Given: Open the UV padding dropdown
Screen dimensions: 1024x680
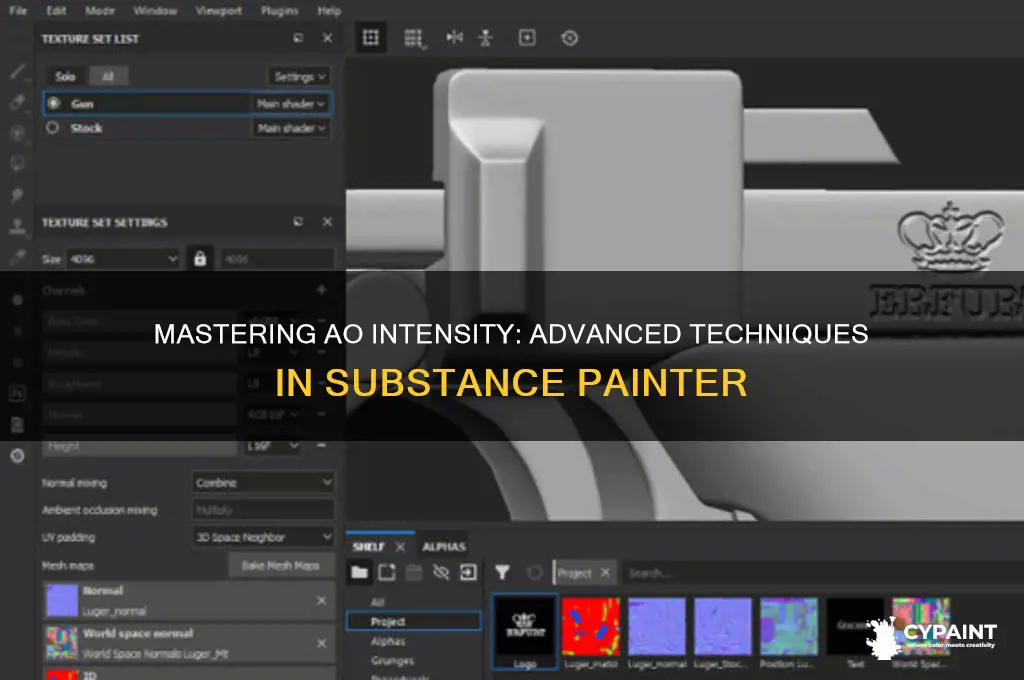Looking at the screenshot, I should coord(264,537).
